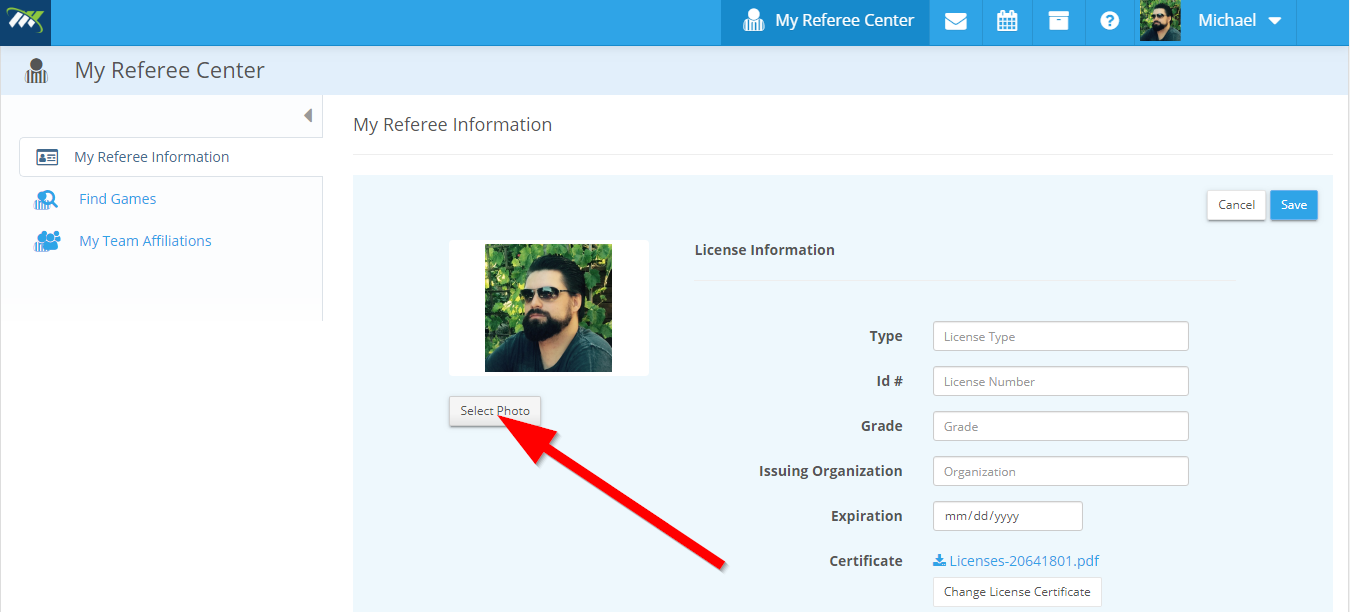Click Change License Certificate button
Screen dimensions: 1350x612
pyautogui.click(x=1017, y=592)
